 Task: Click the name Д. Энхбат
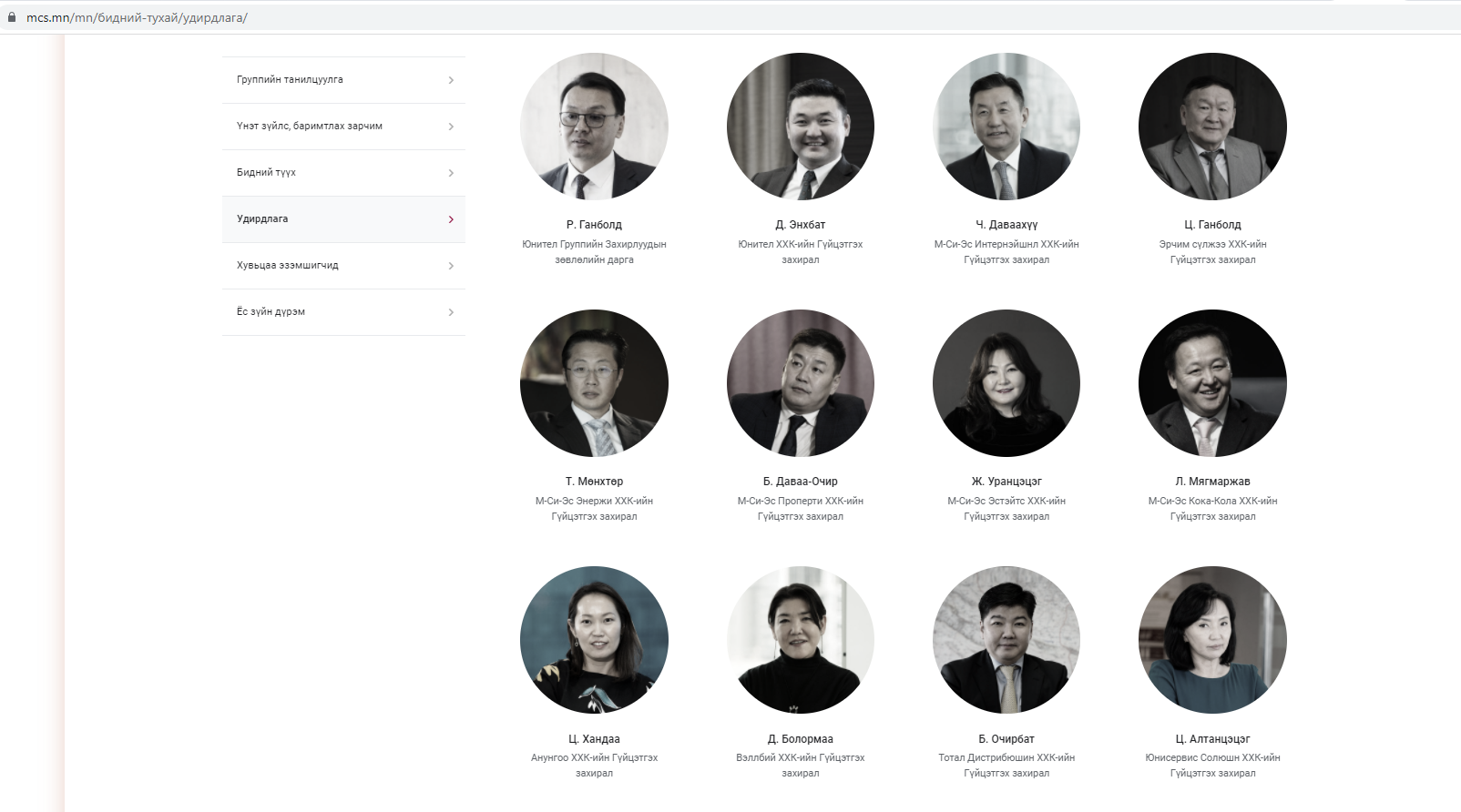[x=800, y=225]
